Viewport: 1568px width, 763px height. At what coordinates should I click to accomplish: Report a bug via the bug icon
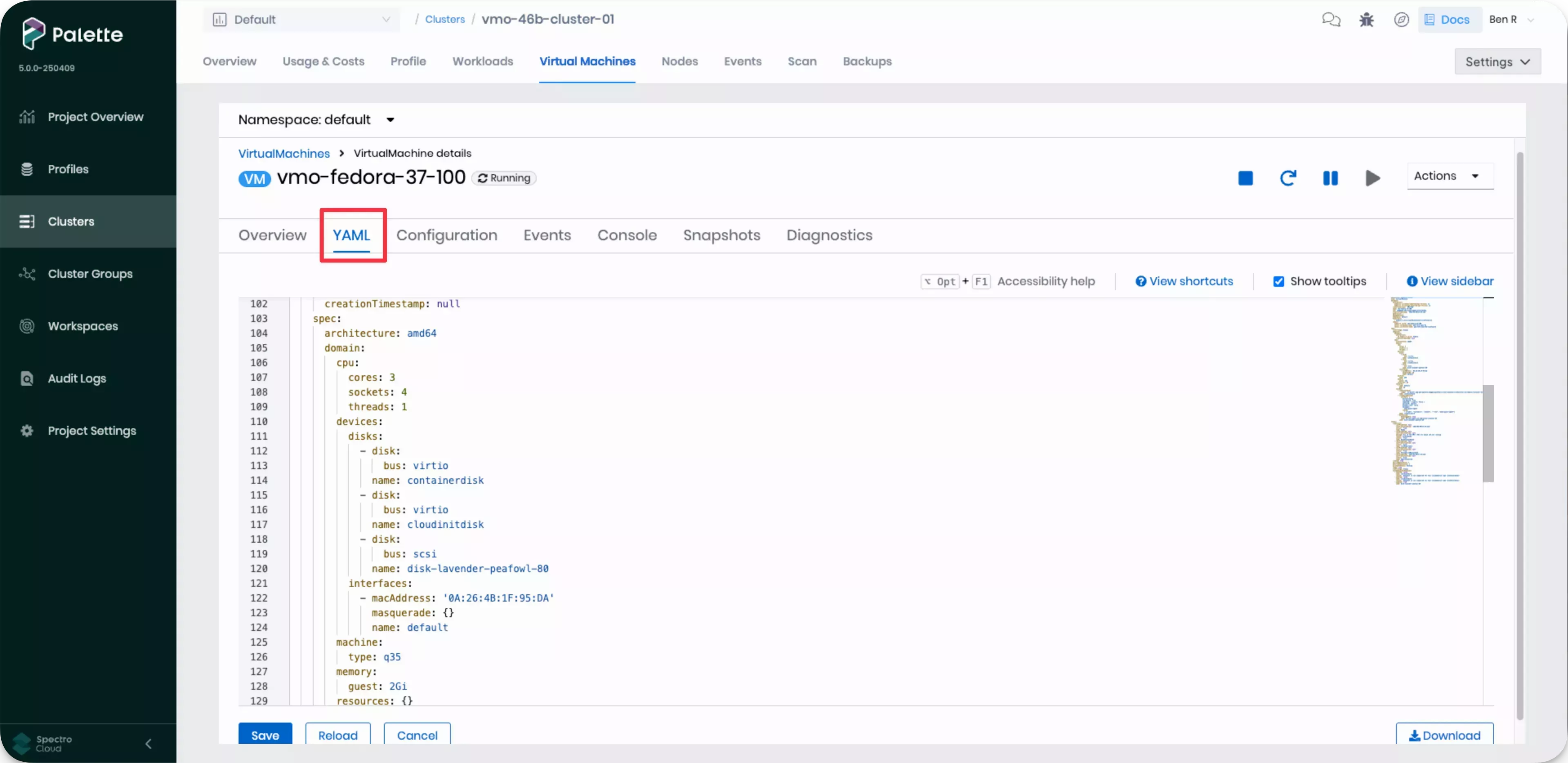tap(1367, 19)
